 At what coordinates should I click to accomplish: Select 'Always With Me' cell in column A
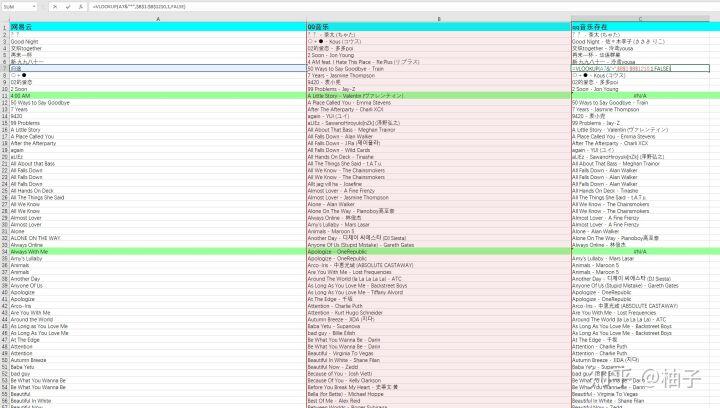(x=158, y=252)
